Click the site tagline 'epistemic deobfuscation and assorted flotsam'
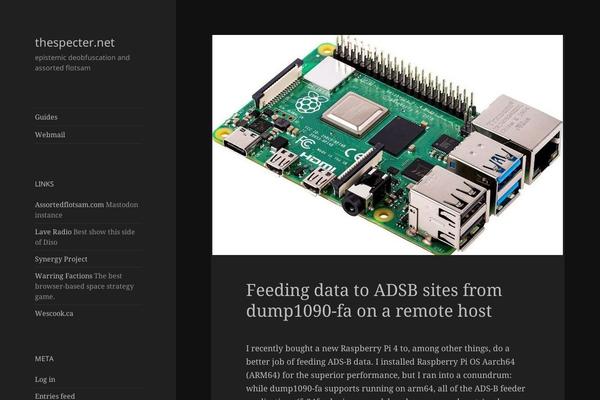Image resolution: width=600 pixels, height=400 pixels. (82, 63)
